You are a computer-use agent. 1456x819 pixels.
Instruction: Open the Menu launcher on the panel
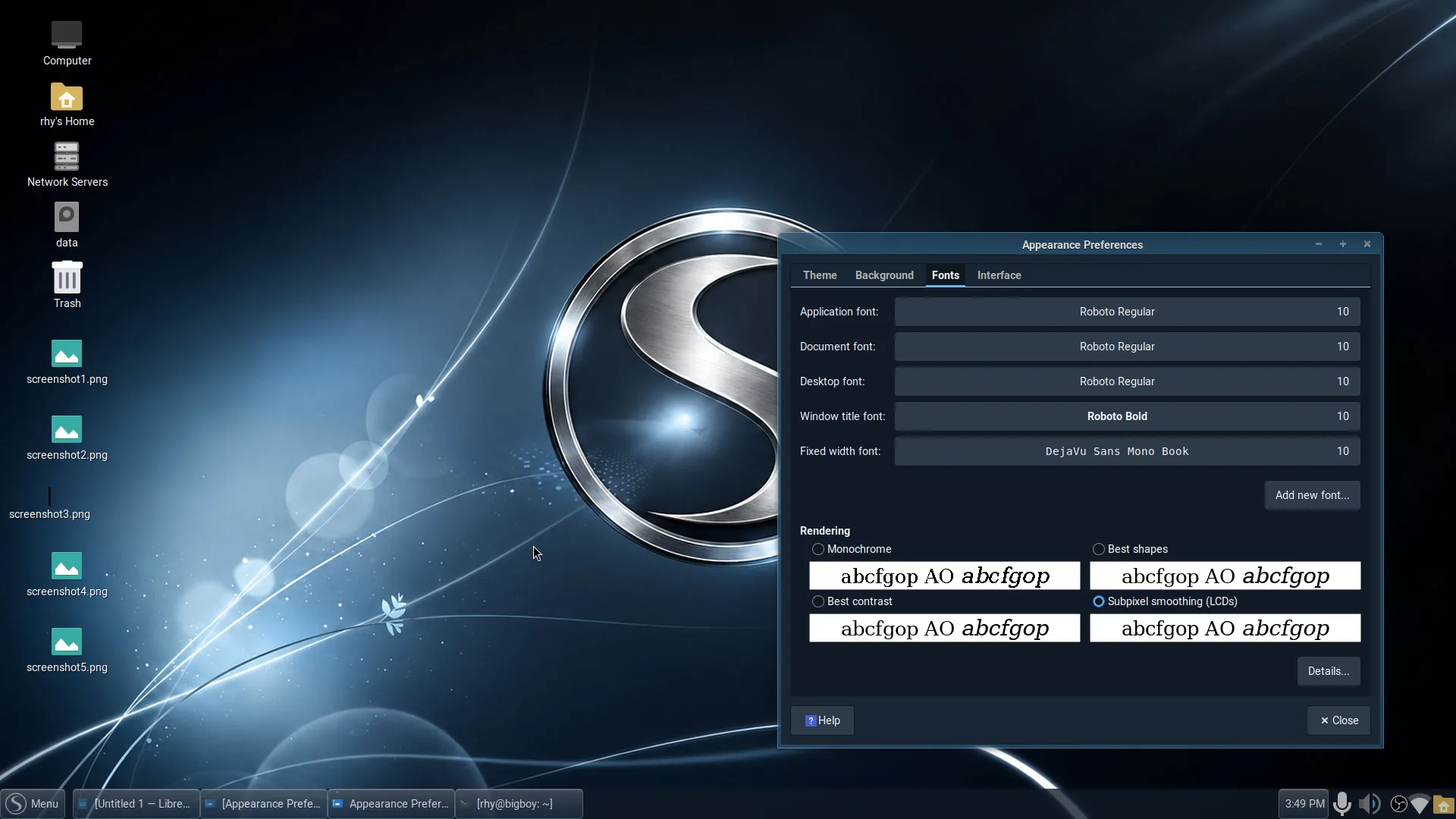pos(33,804)
